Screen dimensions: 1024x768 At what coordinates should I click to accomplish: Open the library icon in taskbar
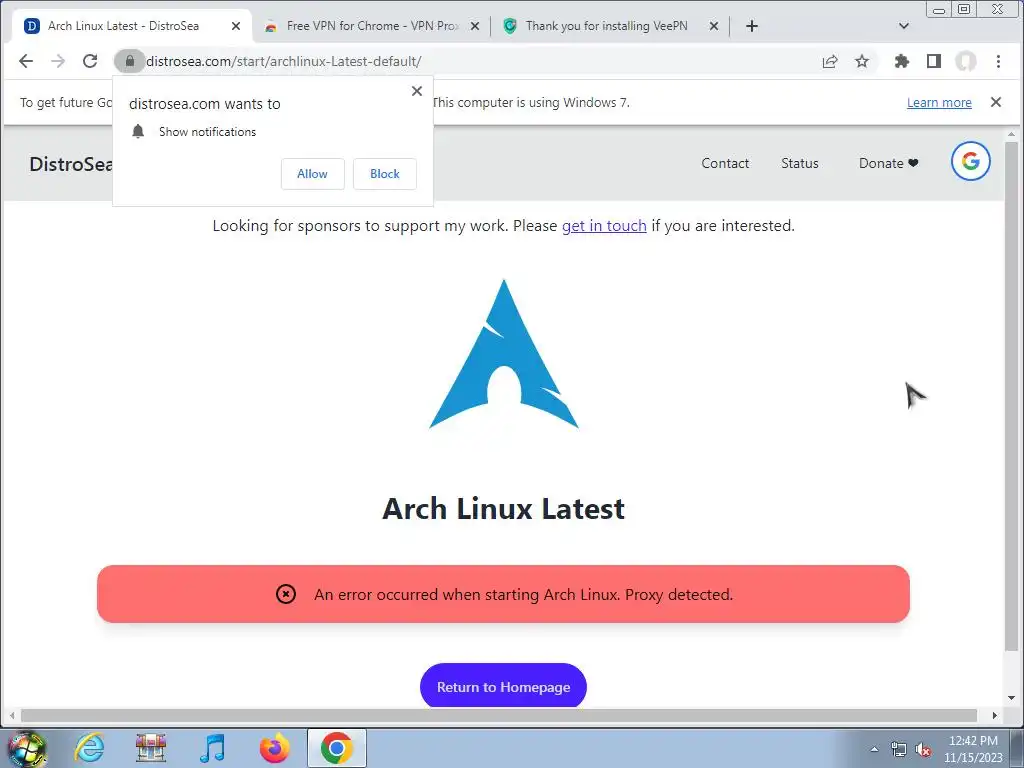pyautogui.click(x=151, y=748)
